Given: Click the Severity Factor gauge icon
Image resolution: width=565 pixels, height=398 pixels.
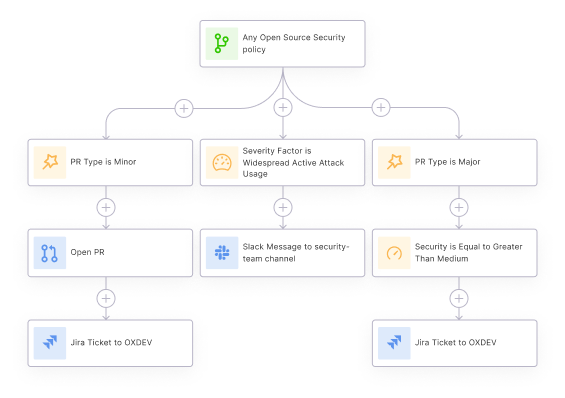Looking at the screenshot, I should click(x=222, y=162).
